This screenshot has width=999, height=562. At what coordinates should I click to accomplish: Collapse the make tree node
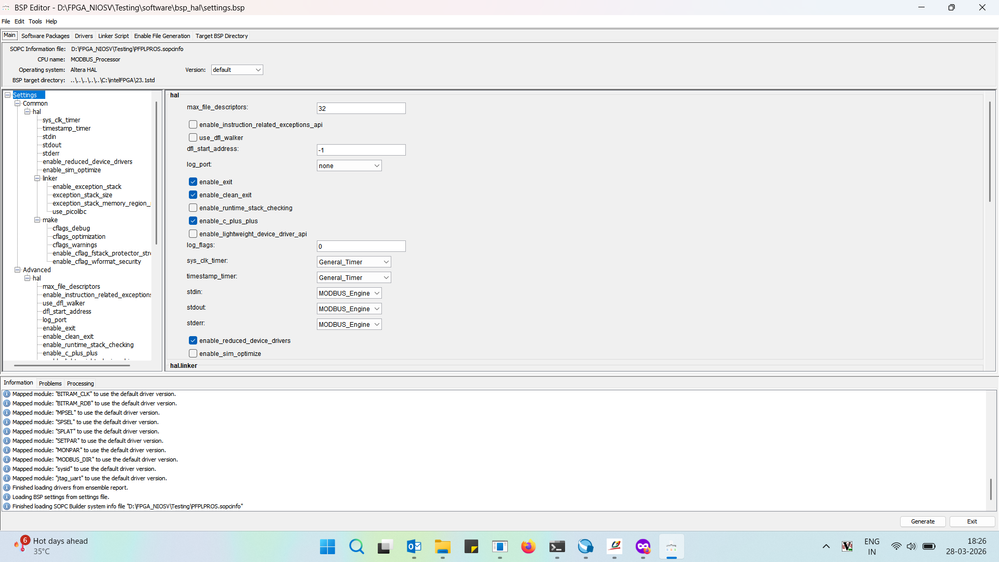tap(38, 220)
